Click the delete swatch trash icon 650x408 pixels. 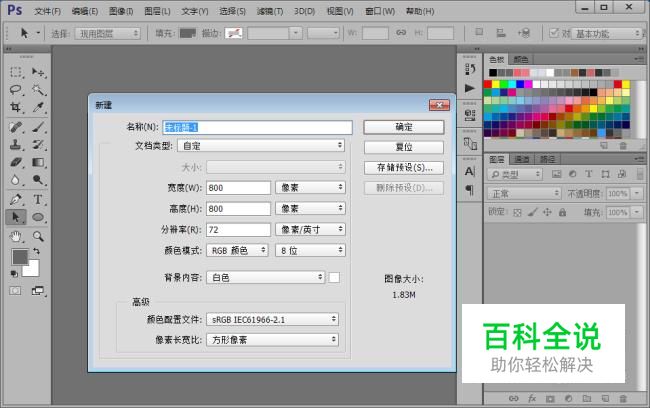[x=623, y=146]
